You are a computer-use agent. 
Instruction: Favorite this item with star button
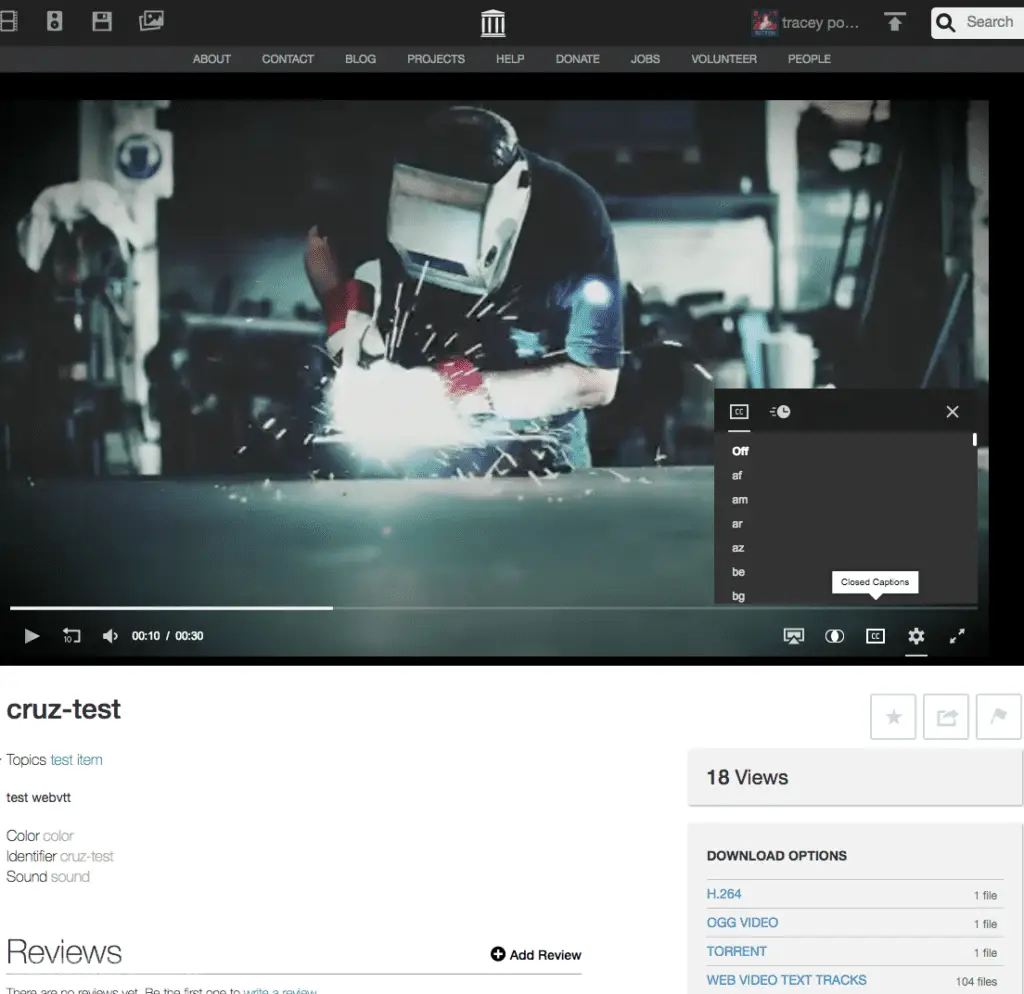893,717
